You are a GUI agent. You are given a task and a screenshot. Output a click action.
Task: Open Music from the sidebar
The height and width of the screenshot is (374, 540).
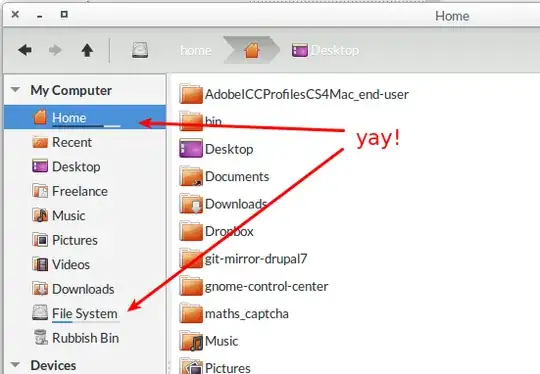point(69,216)
